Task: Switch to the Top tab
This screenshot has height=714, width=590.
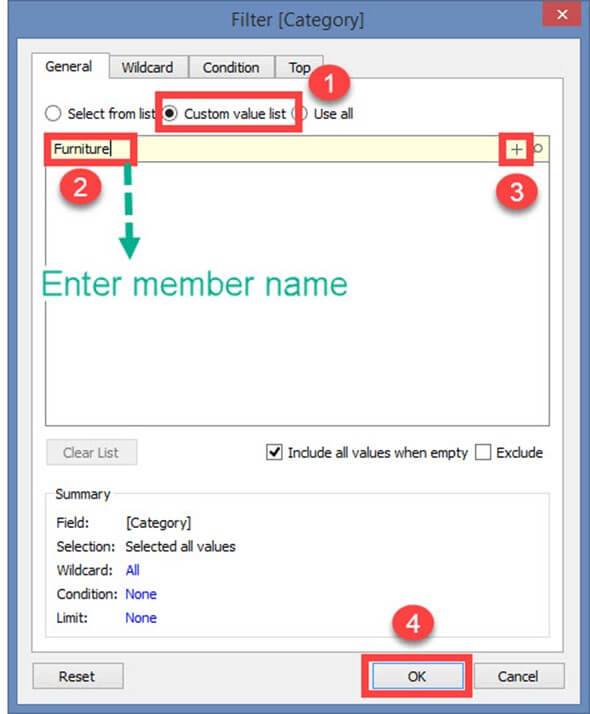Action: pyautogui.click(x=299, y=67)
